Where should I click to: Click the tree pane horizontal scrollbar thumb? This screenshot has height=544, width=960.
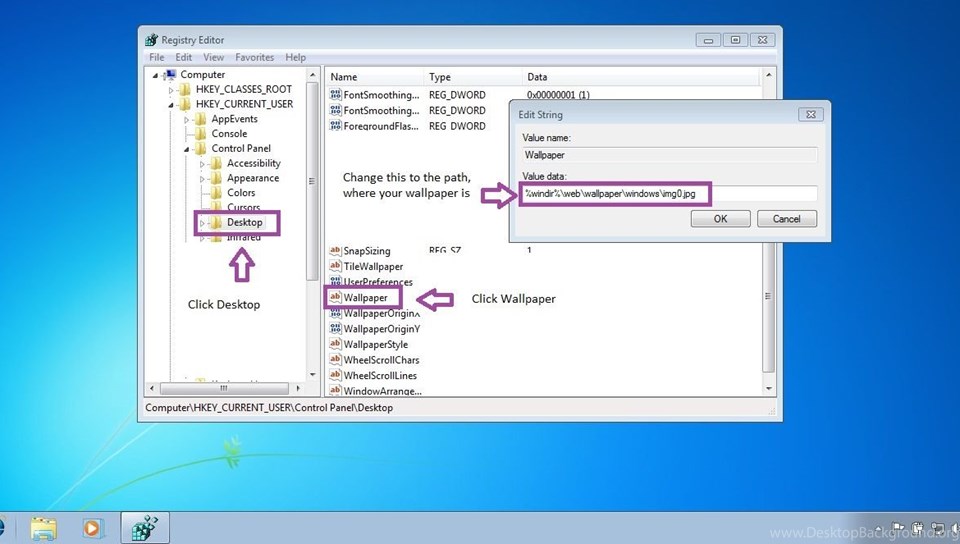click(x=224, y=388)
